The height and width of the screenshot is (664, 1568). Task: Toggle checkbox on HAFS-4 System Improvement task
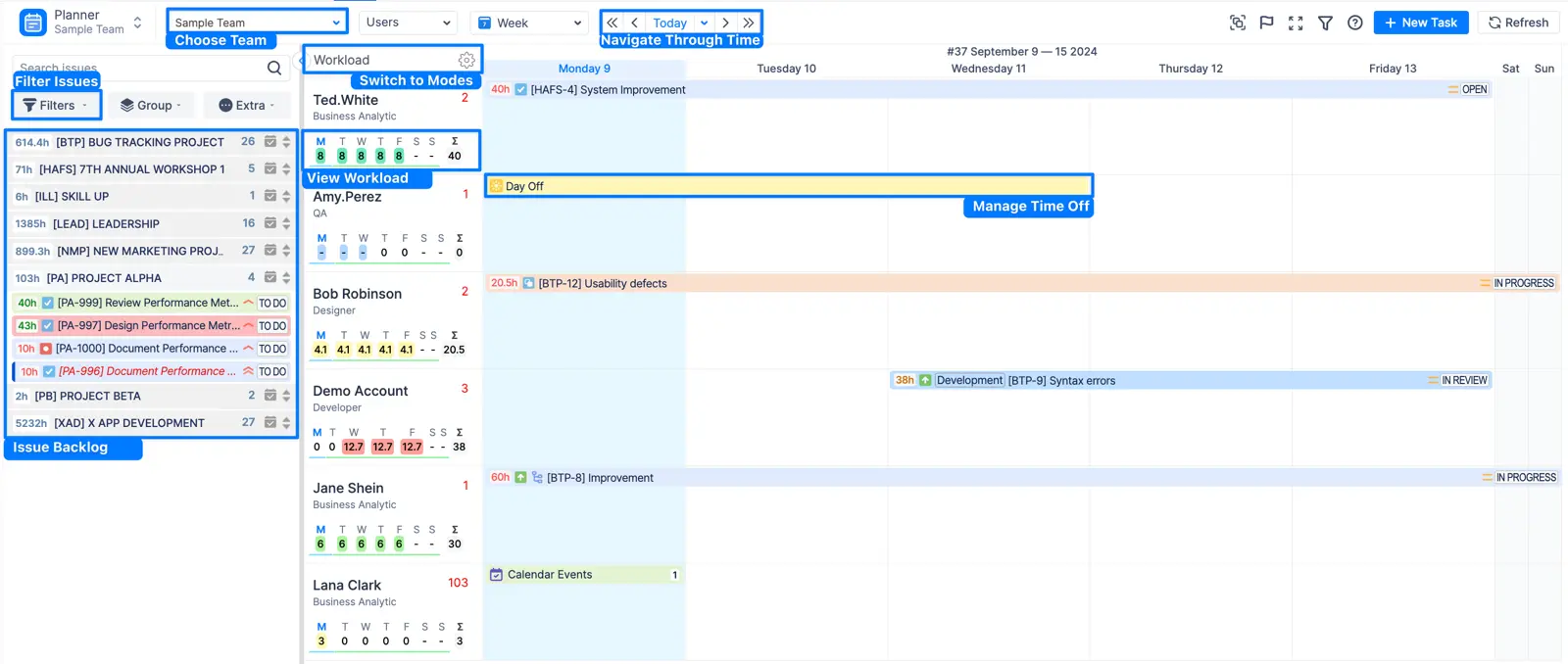(521, 89)
